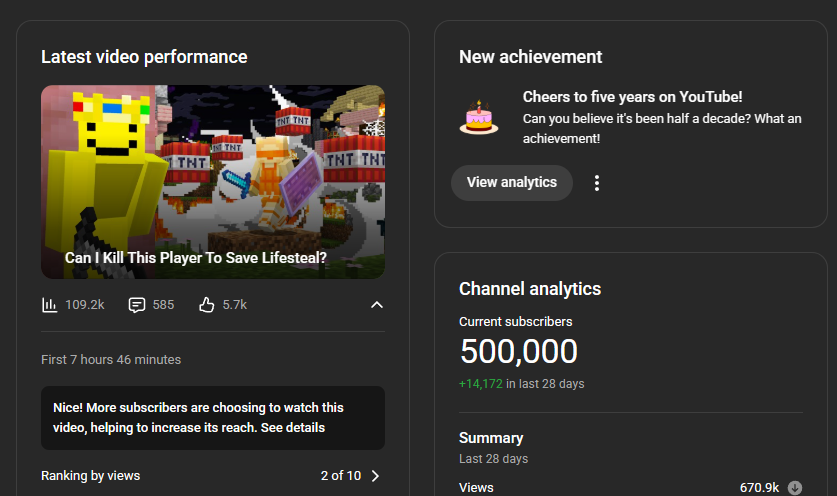Click the Summary section label
Screen dimensions: 837x496
tap(491, 438)
